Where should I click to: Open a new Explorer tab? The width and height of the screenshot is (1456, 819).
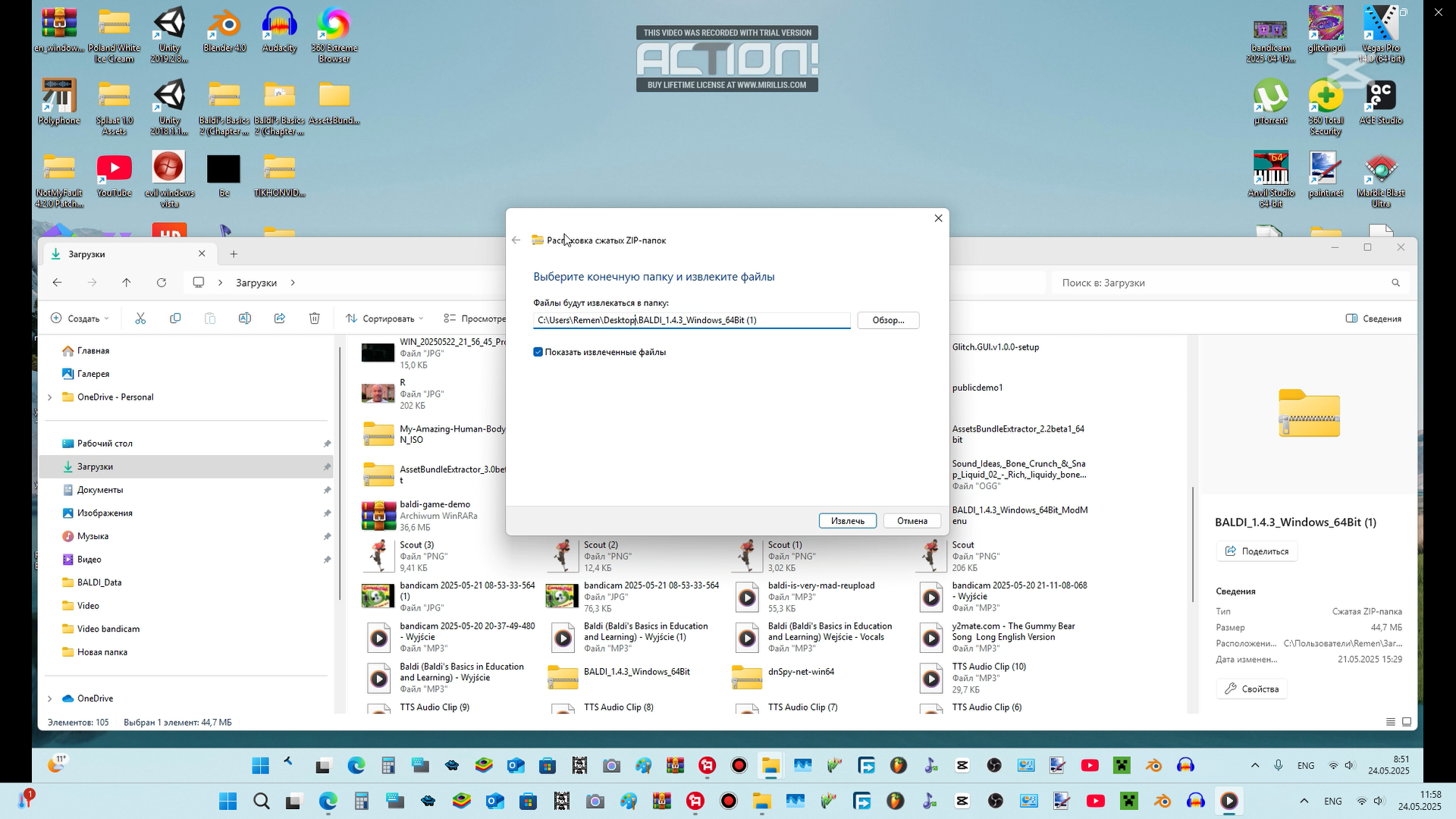[x=234, y=254]
